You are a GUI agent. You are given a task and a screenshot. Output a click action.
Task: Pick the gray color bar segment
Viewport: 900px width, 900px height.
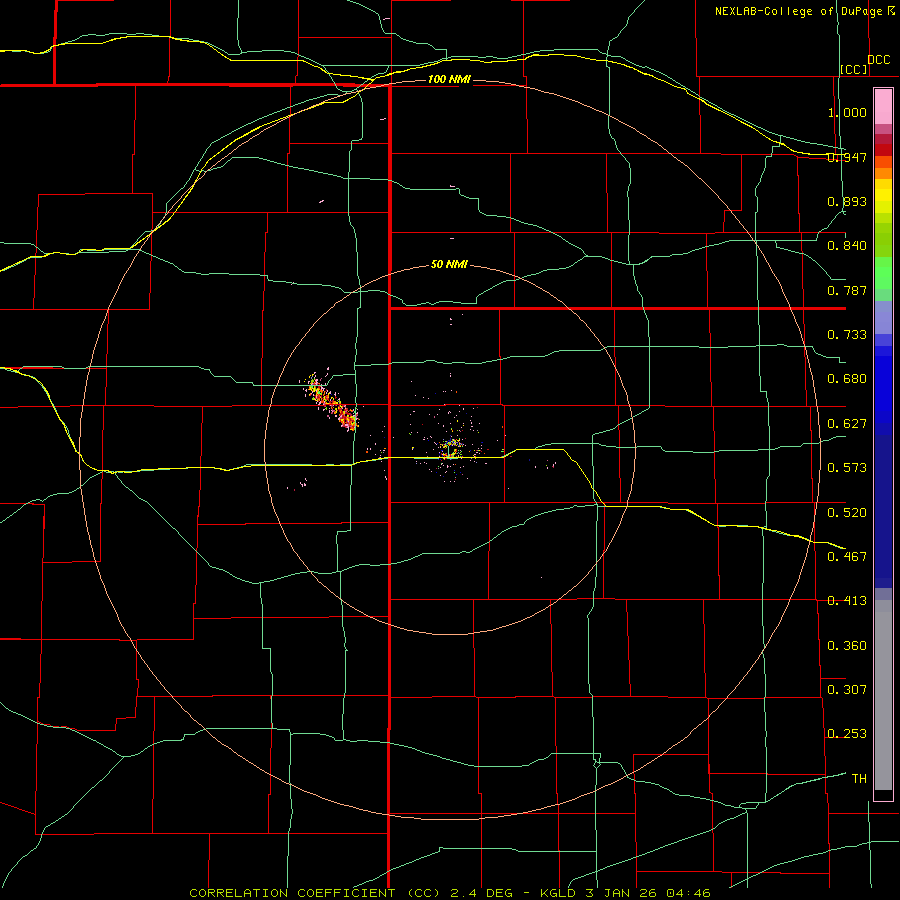(883, 695)
